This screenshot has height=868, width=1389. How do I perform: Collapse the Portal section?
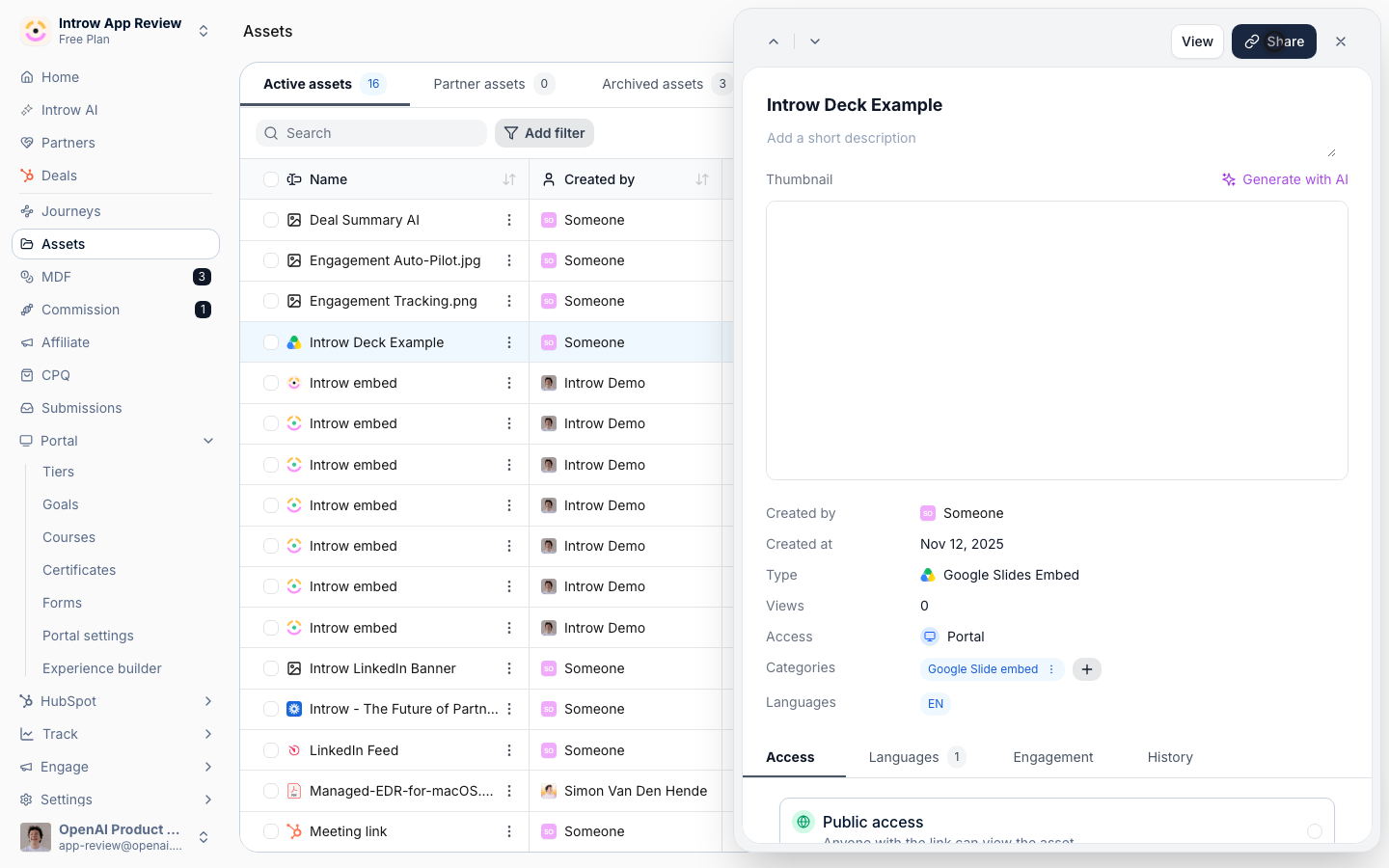[x=208, y=441]
